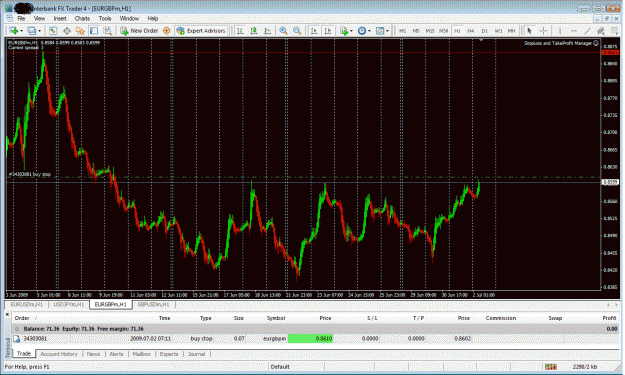Click the green highlighted 0.8610 price cell

(x=311, y=339)
